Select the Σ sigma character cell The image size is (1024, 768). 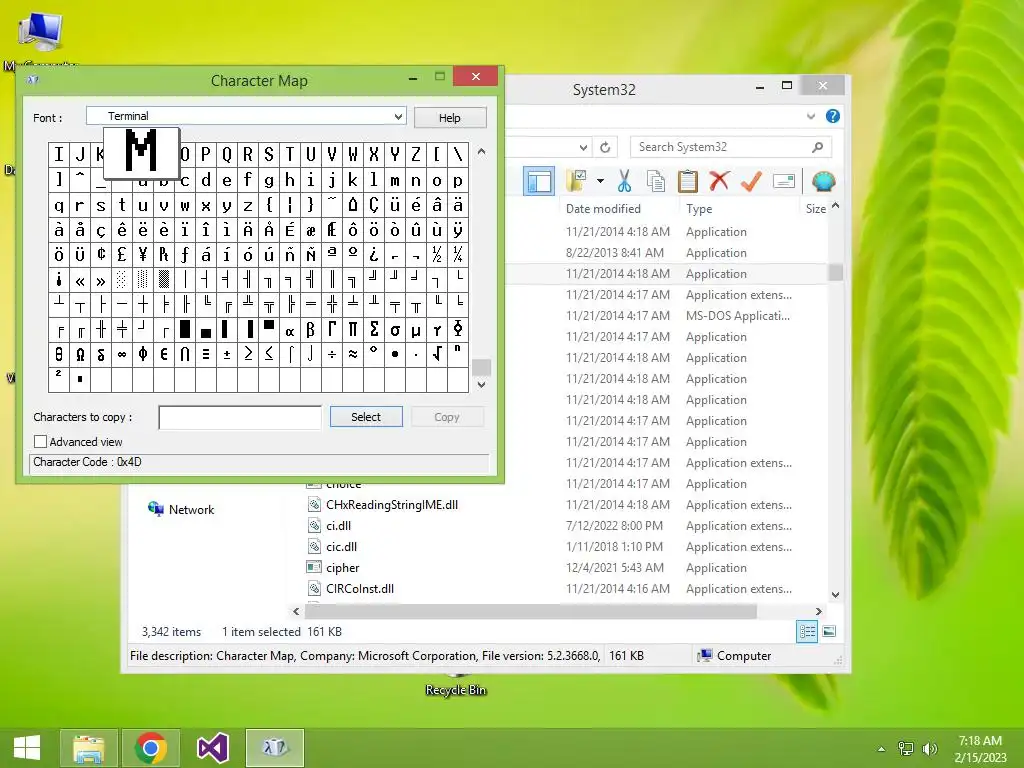pos(374,329)
